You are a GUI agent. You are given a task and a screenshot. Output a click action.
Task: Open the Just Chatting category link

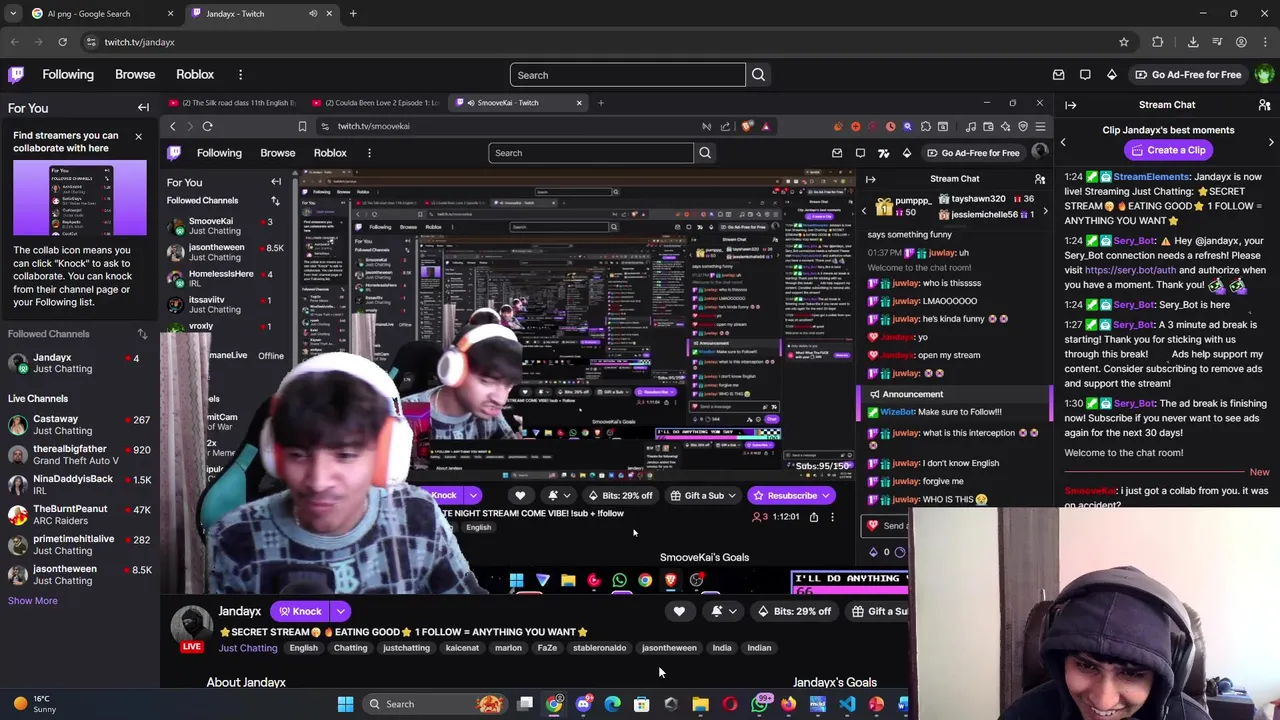tap(248, 648)
